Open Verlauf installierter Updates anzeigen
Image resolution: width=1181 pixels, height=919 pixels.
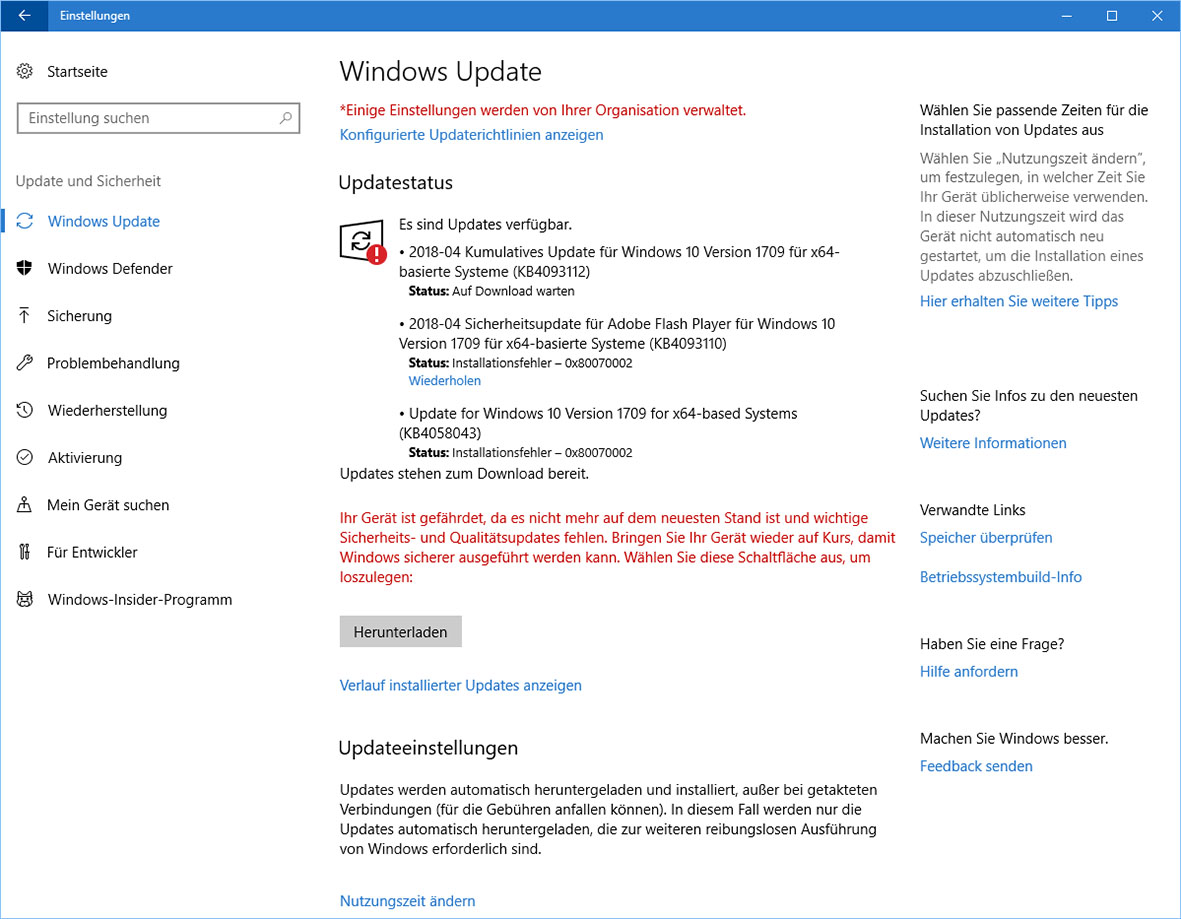click(x=460, y=685)
